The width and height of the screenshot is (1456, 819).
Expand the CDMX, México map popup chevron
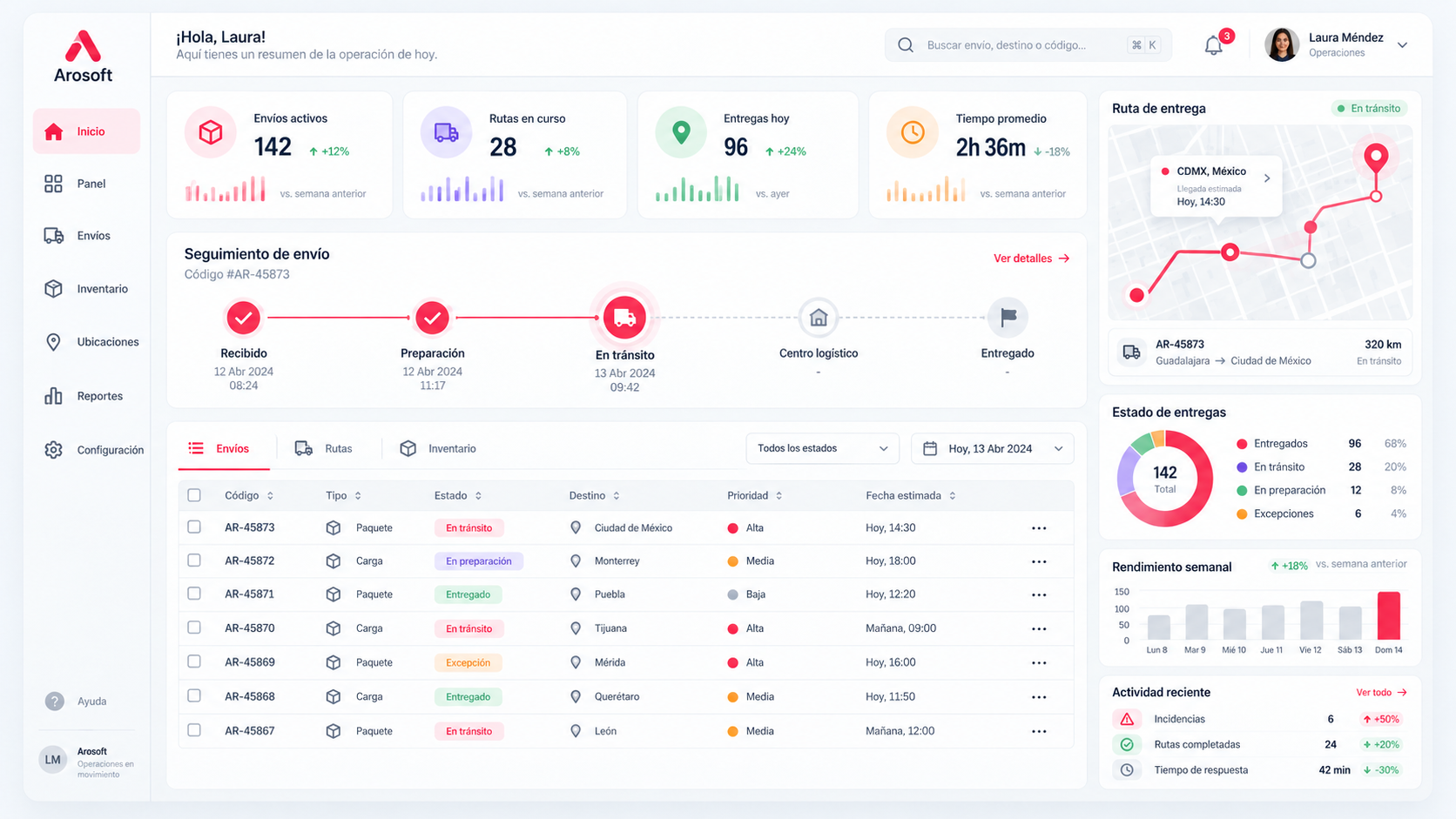[1267, 178]
